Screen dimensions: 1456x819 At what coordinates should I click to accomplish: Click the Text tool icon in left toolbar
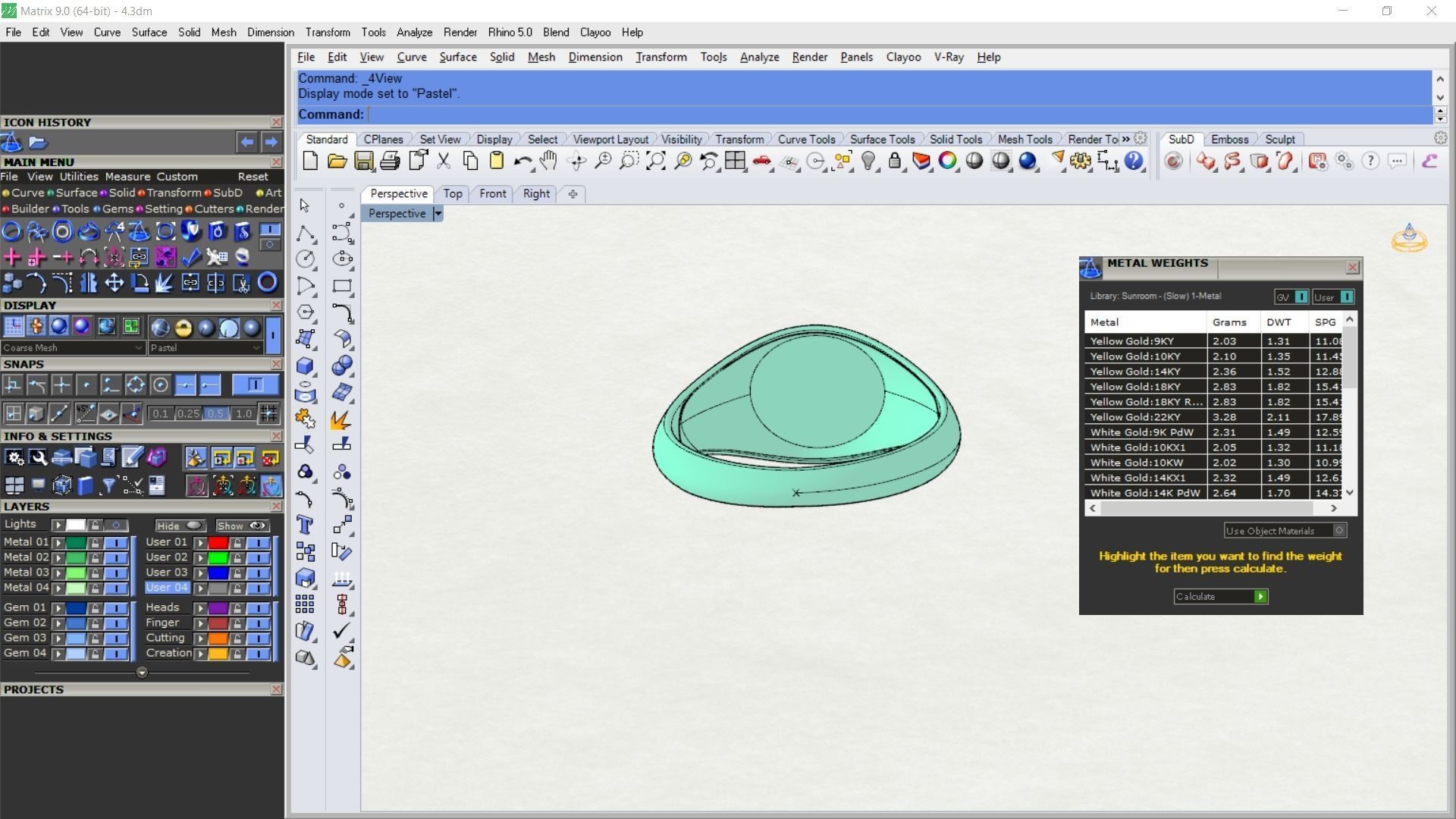pyautogui.click(x=305, y=525)
